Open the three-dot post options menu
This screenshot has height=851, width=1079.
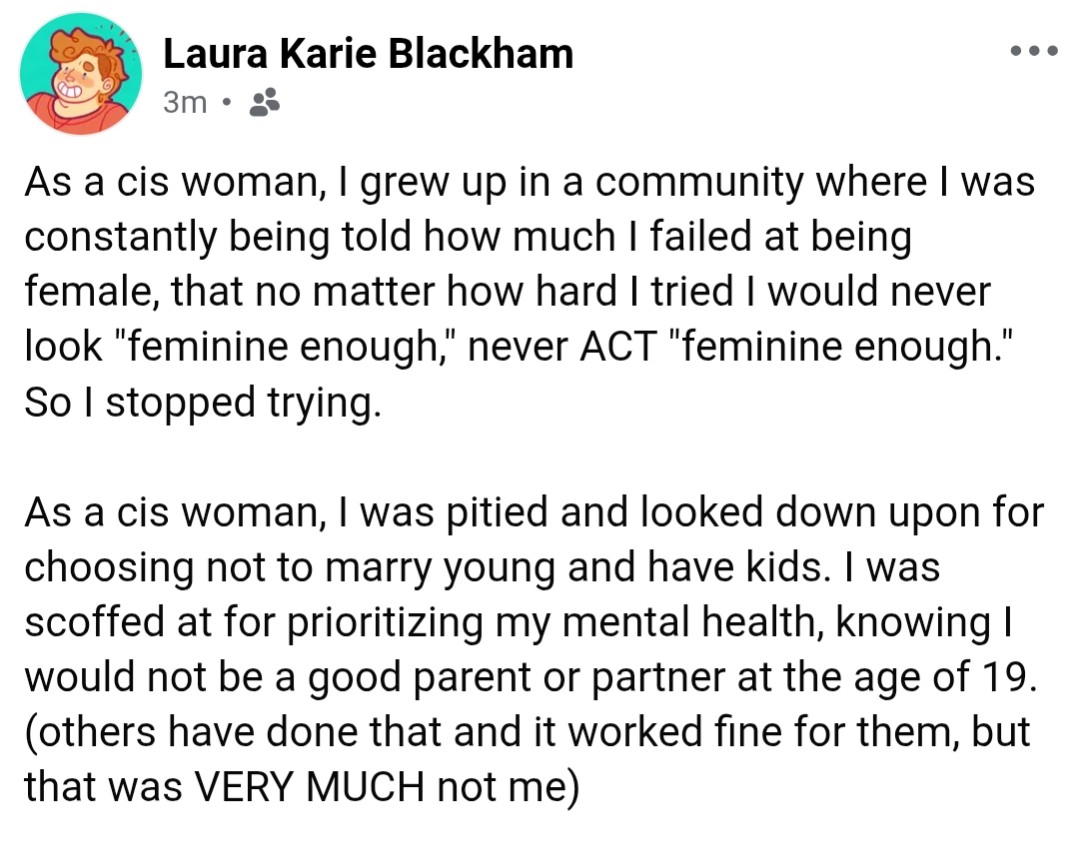pyautogui.click(x=1034, y=50)
